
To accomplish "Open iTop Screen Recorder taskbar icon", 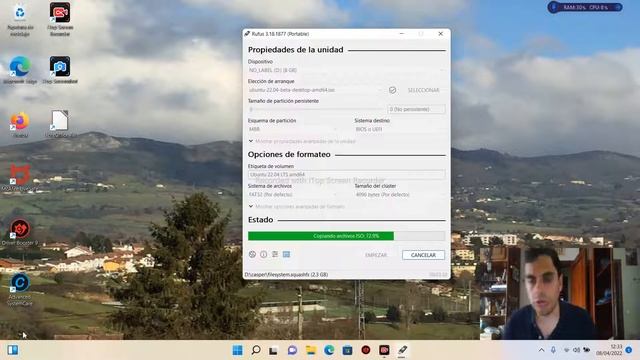I will 384,350.
